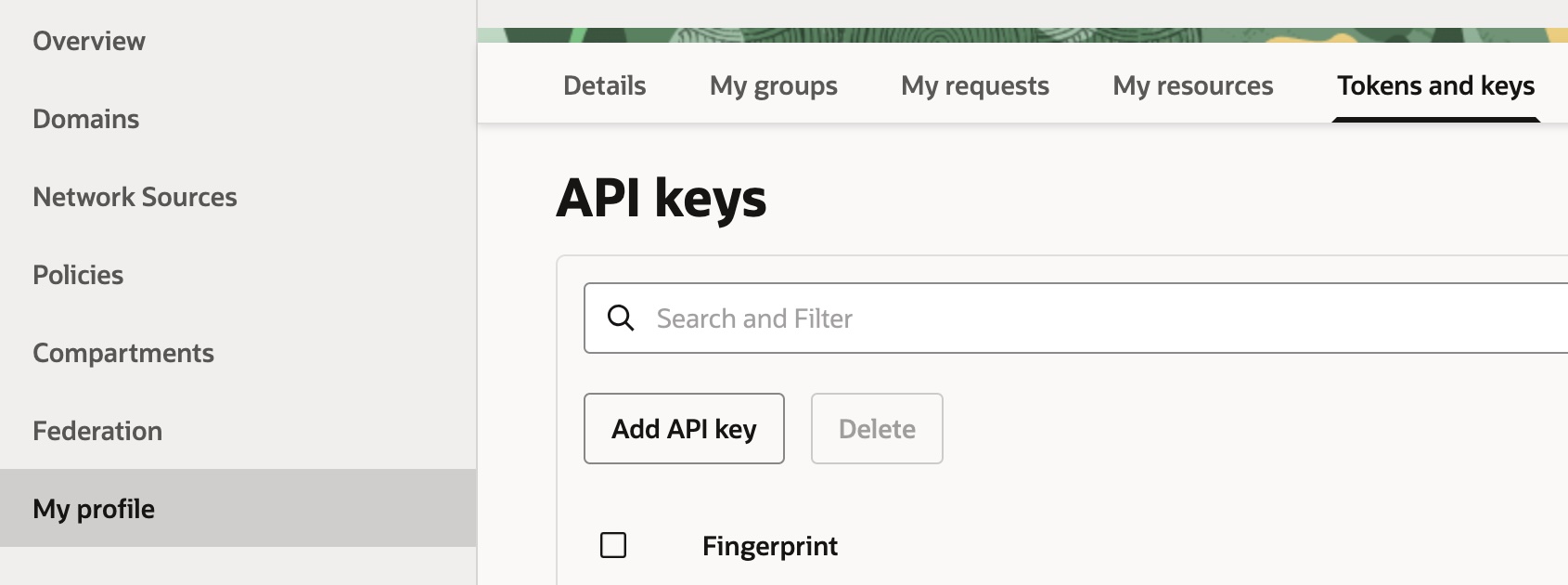Image resolution: width=1568 pixels, height=585 pixels.
Task: Click the Add API key button
Action: (684, 428)
